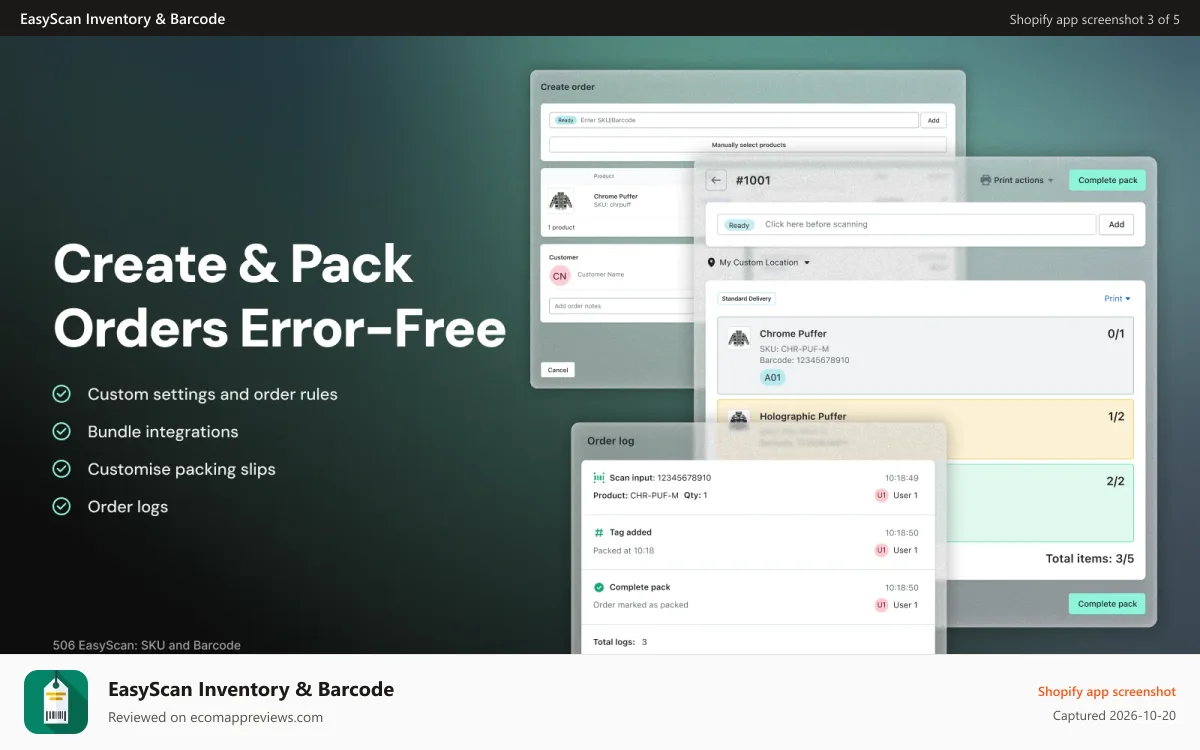
Task: Click the green checkmark beside Complete pack log
Action: coord(599,588)
